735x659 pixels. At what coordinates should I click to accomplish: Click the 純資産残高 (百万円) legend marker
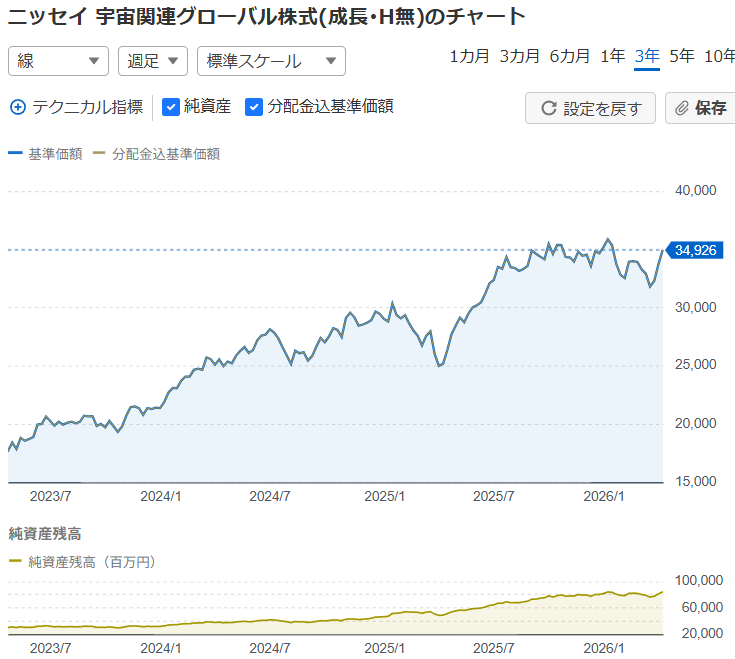tap(14, 562)
